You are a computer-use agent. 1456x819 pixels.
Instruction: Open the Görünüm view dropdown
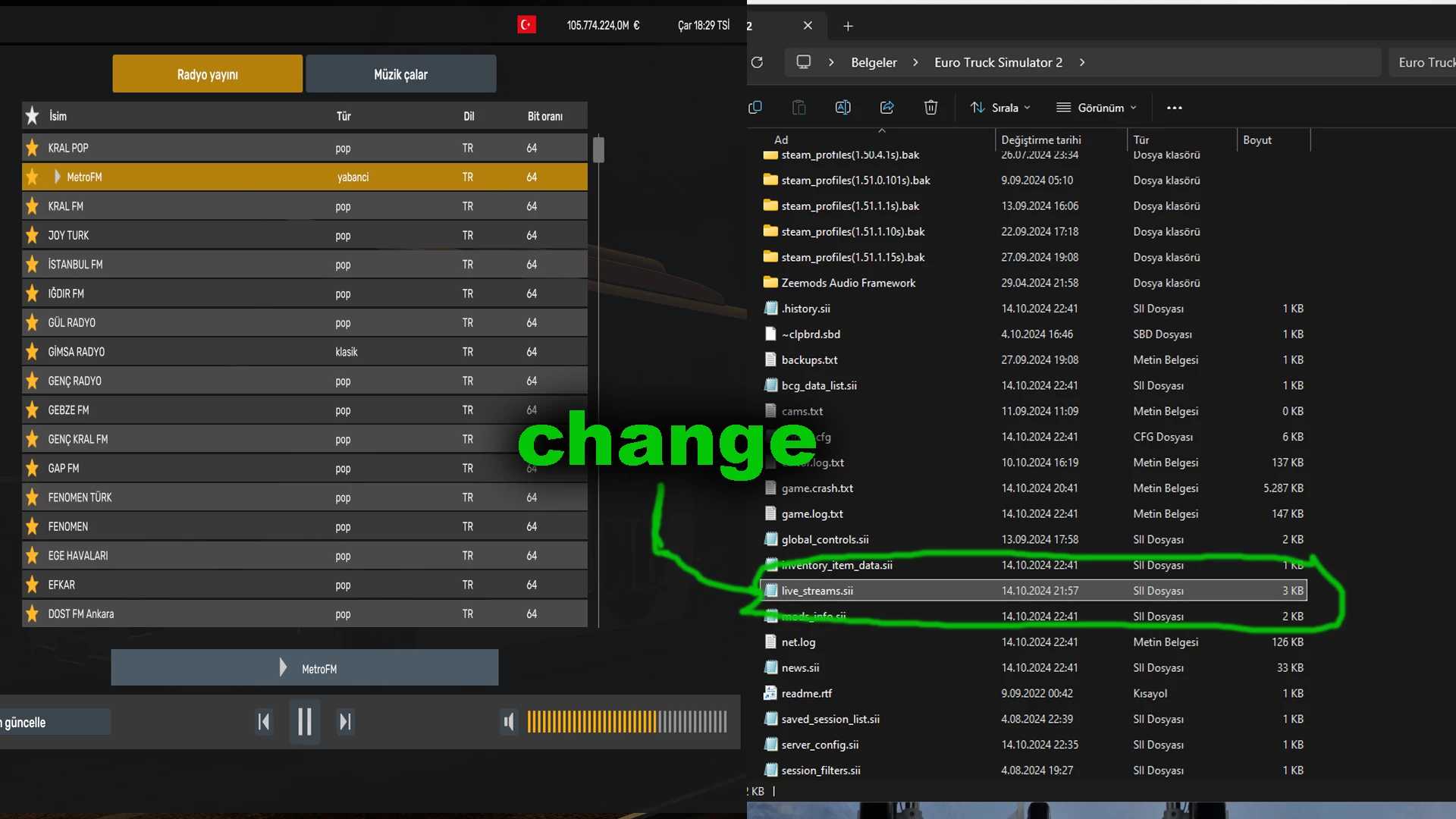coord(1097,108)
